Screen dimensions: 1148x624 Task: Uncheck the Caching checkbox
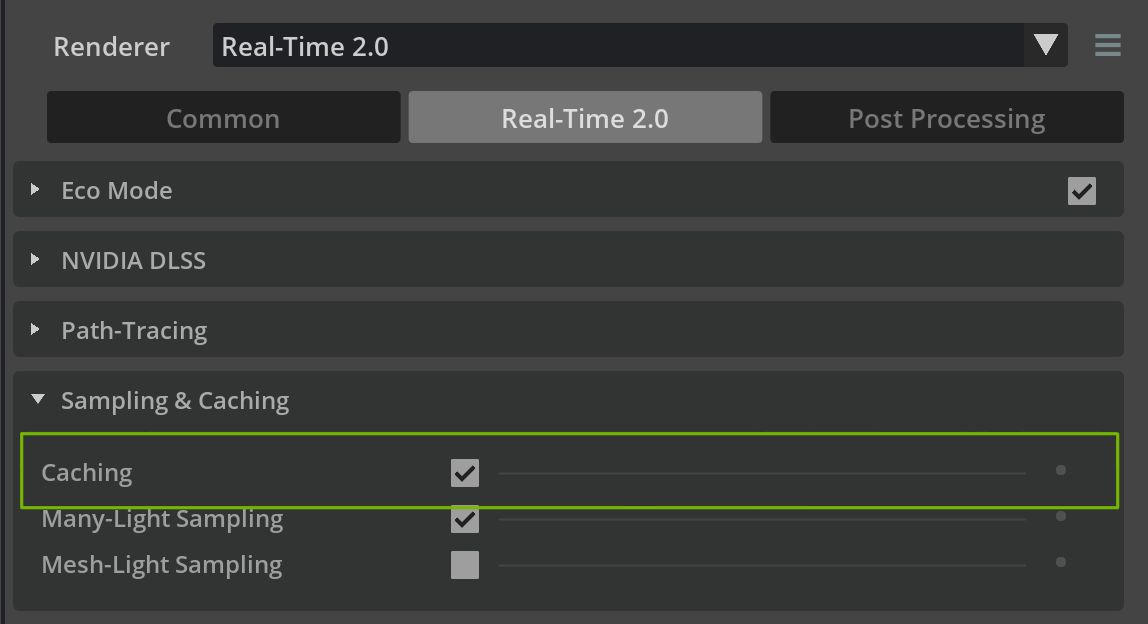[x=465, y=472]
